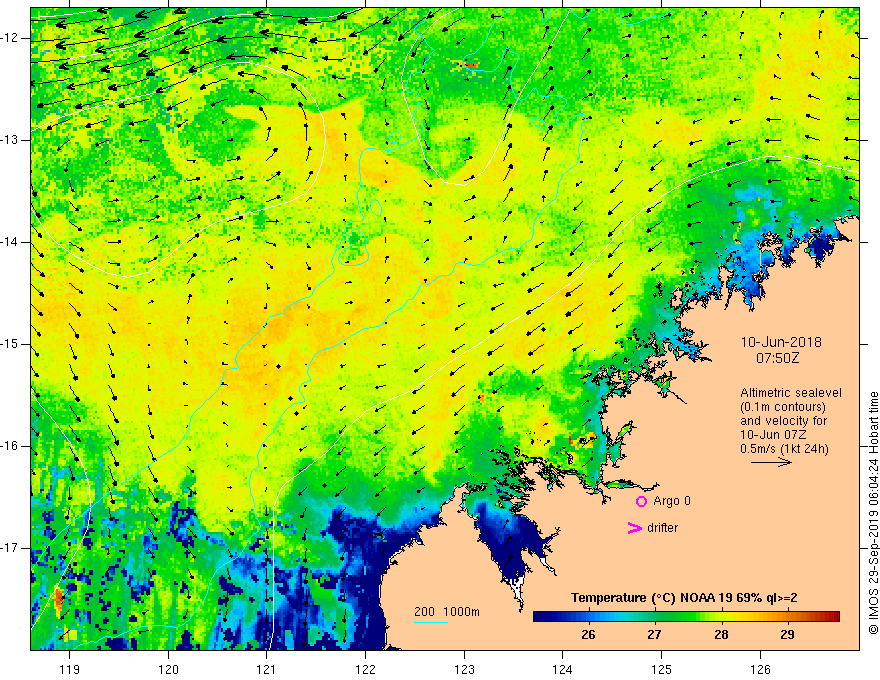Click the 123 longitude axis label

click(464, 669)
